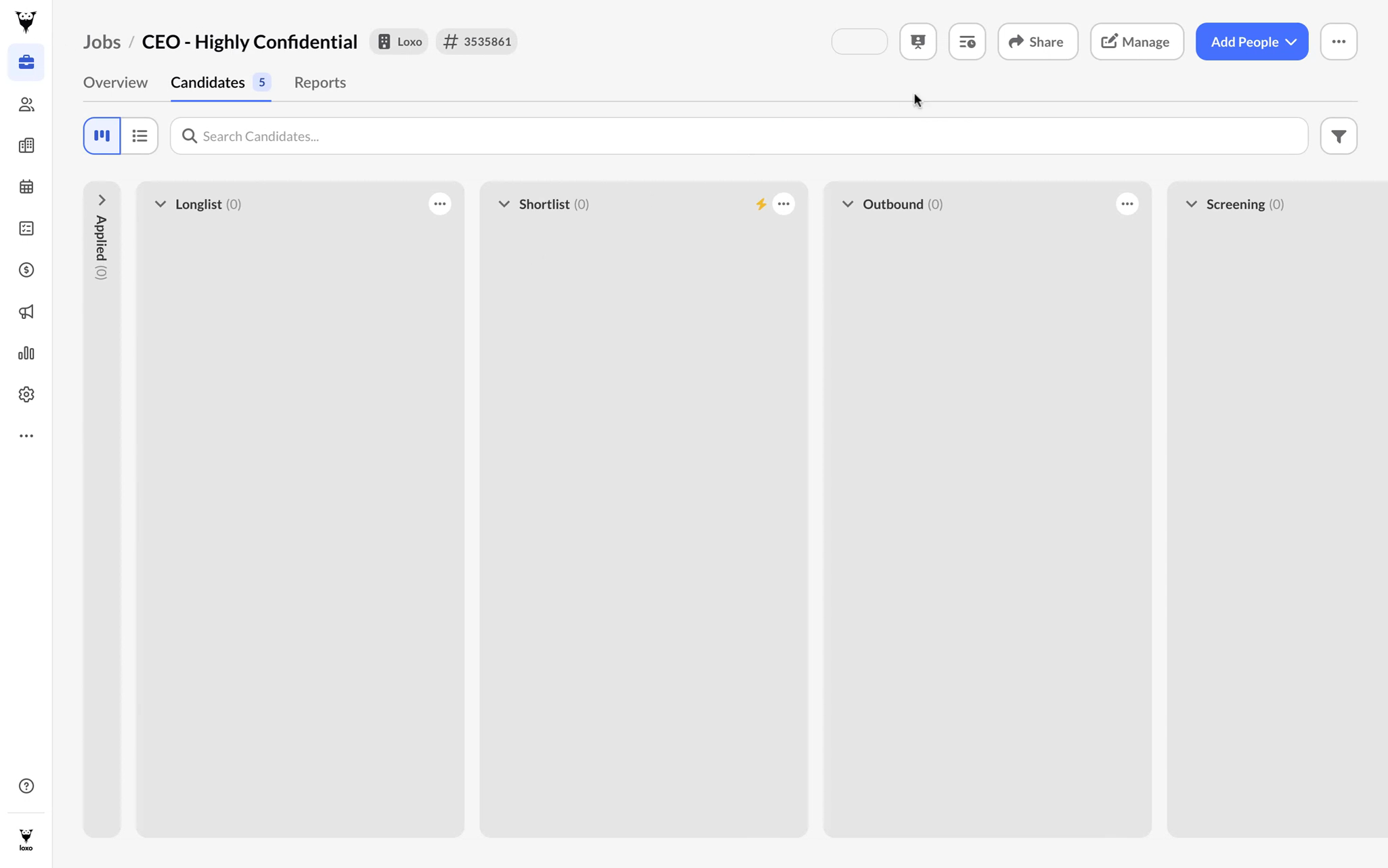Open the Jobs briefcase icon in the sidebar
1388x868 pixels.
(26, 62)
